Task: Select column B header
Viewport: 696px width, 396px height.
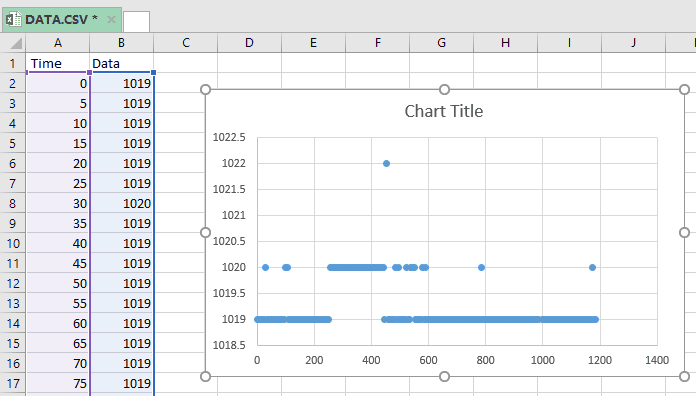Action: coord(121,43)
